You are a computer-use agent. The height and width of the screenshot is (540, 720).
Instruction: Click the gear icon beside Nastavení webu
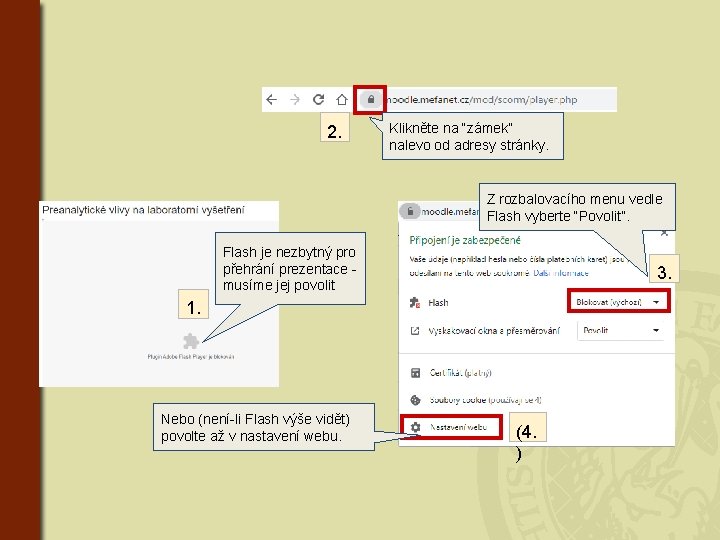pyautogui.click(x=415, y=427)
